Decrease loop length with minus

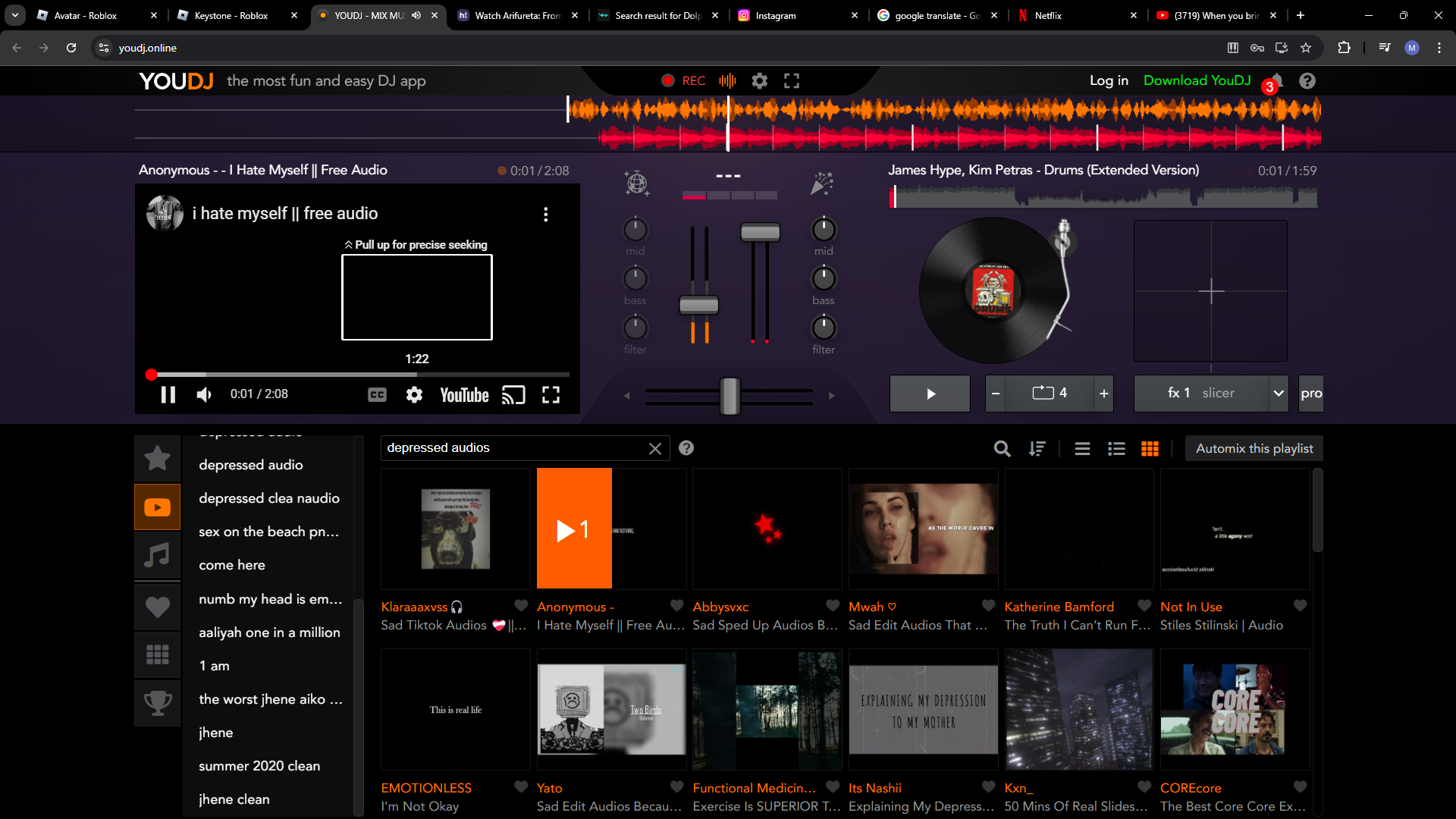coord(996,394)
